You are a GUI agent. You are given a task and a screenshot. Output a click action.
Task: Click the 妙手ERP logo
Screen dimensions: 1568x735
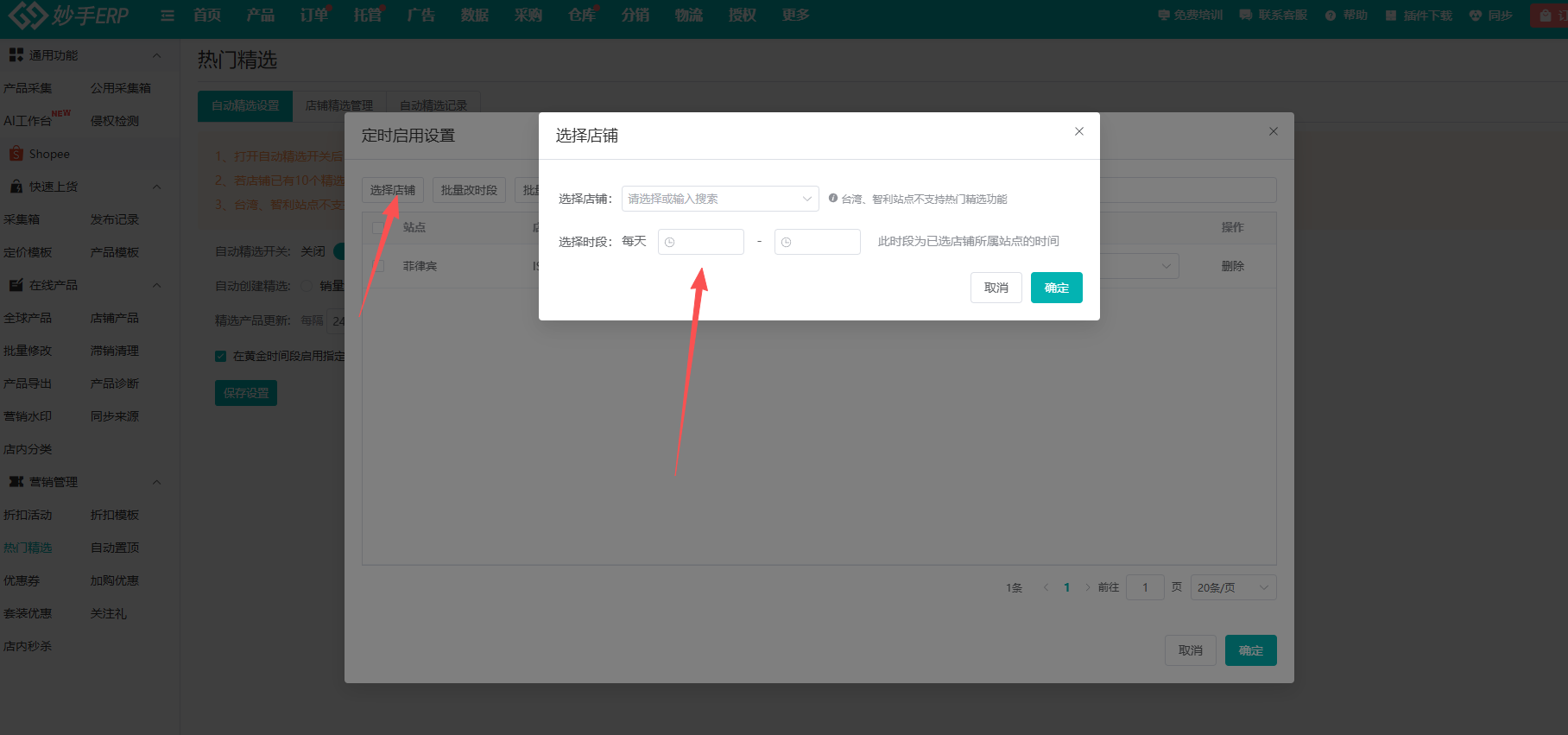coord(68,15)
